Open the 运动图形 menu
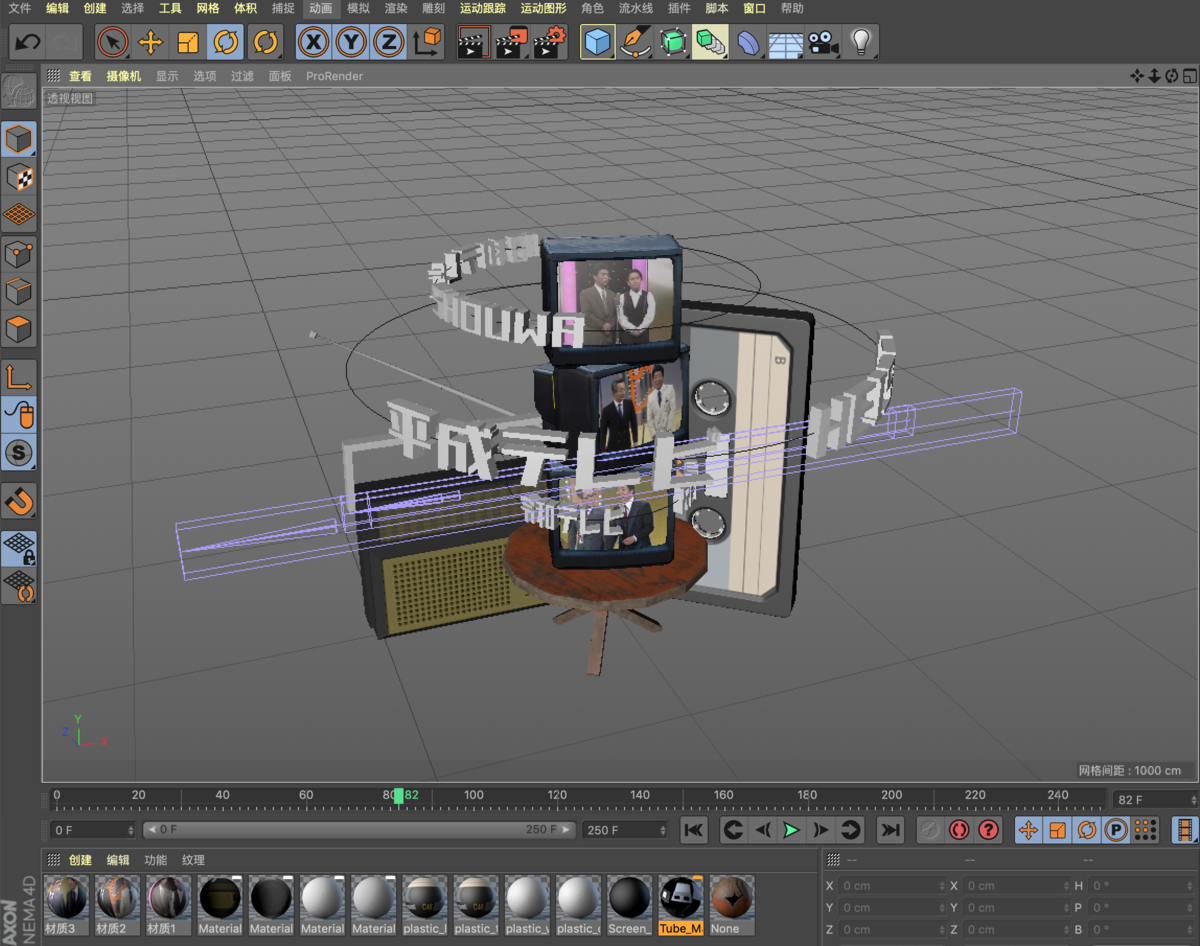The image size is (1200, 946). [543, 8]
